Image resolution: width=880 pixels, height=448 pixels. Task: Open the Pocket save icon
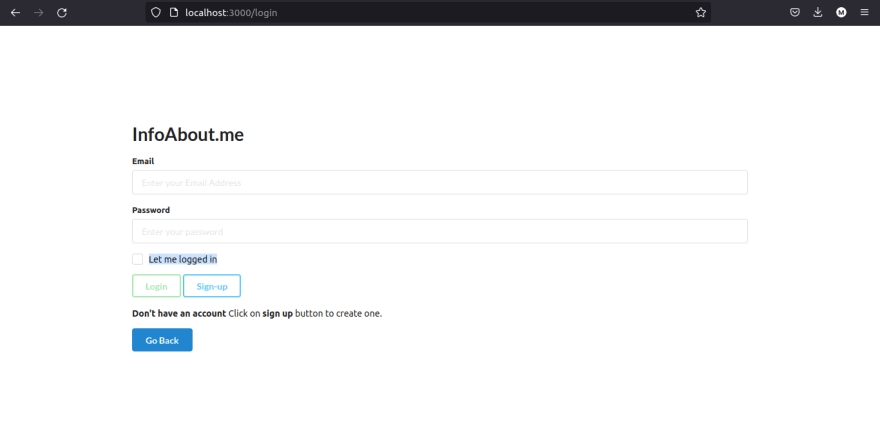point(795,12)
